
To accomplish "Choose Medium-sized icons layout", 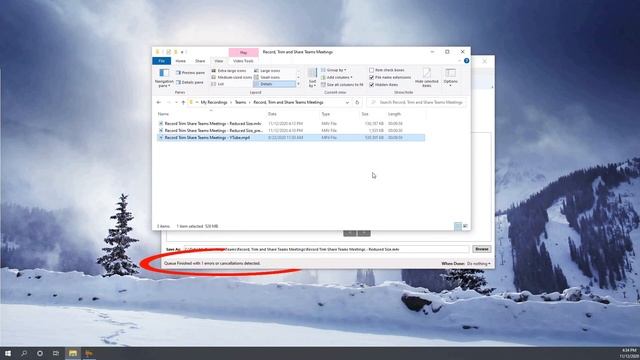I will click(231, 77).
